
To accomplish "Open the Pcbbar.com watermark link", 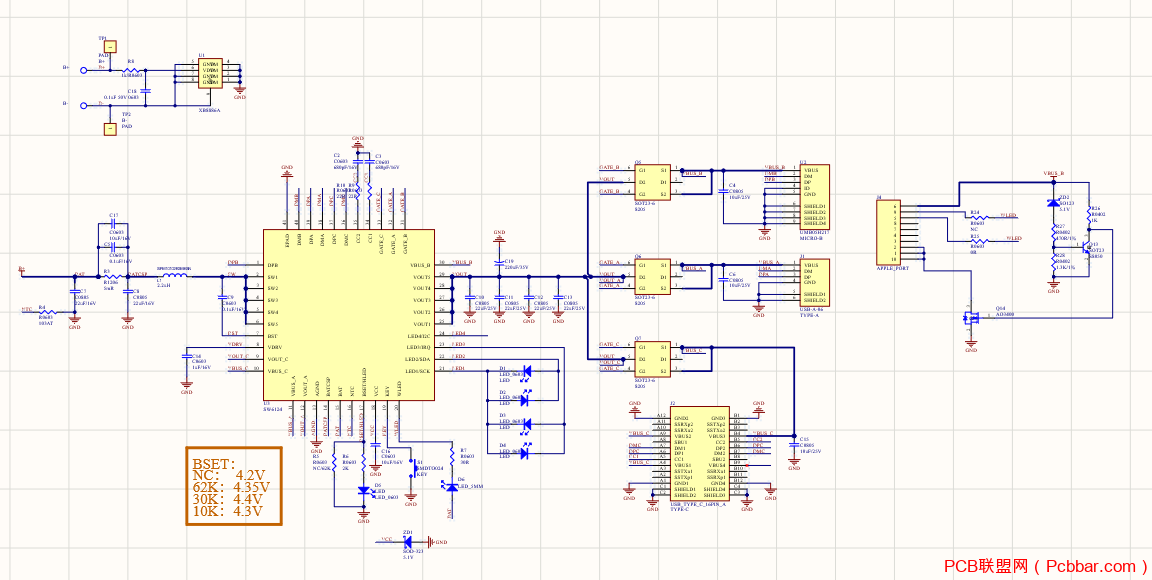I will tap(1046, 566).
